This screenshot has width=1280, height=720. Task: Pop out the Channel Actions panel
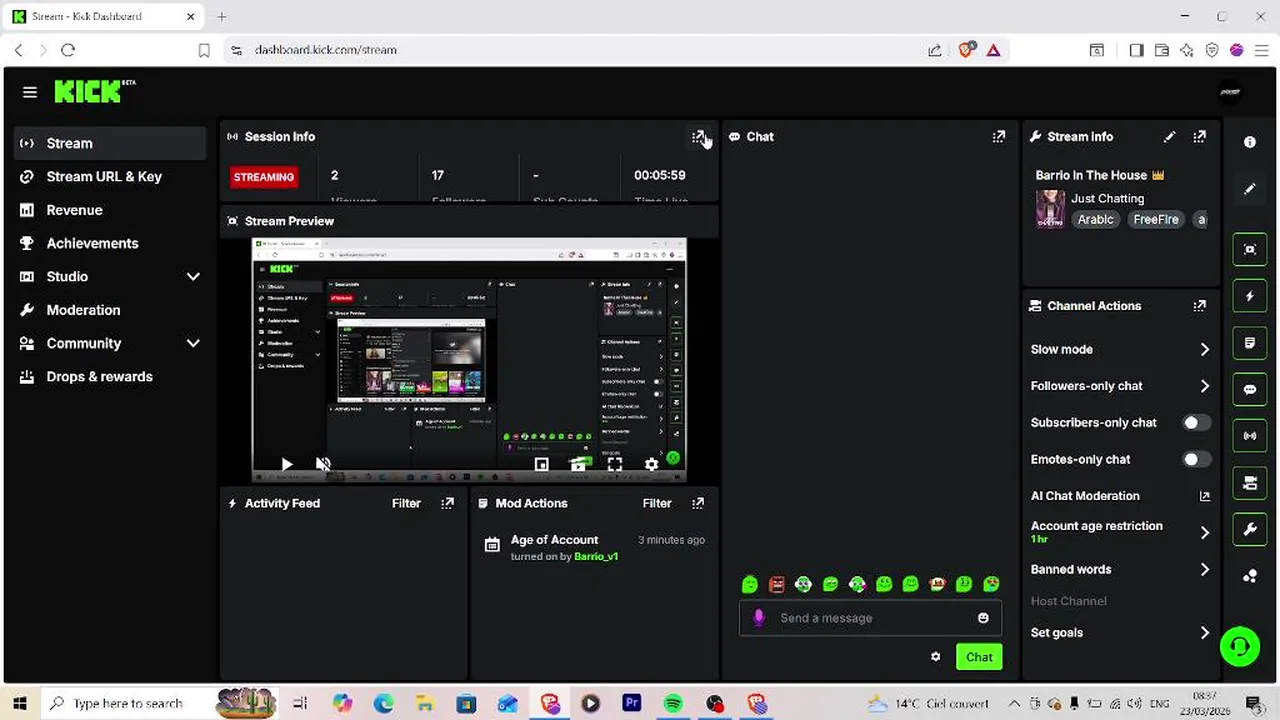click(1199, 306)
